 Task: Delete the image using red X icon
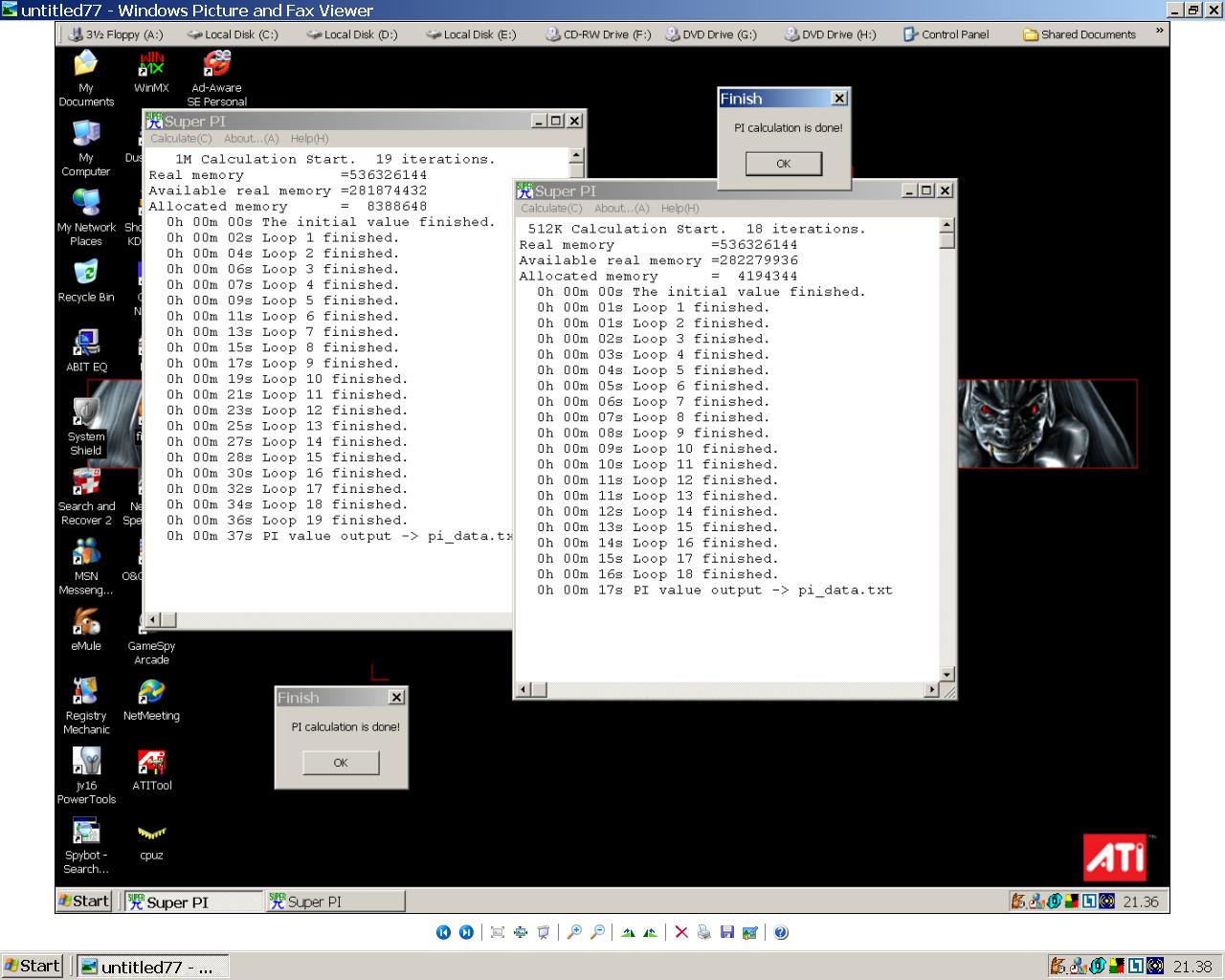[681, 932]
